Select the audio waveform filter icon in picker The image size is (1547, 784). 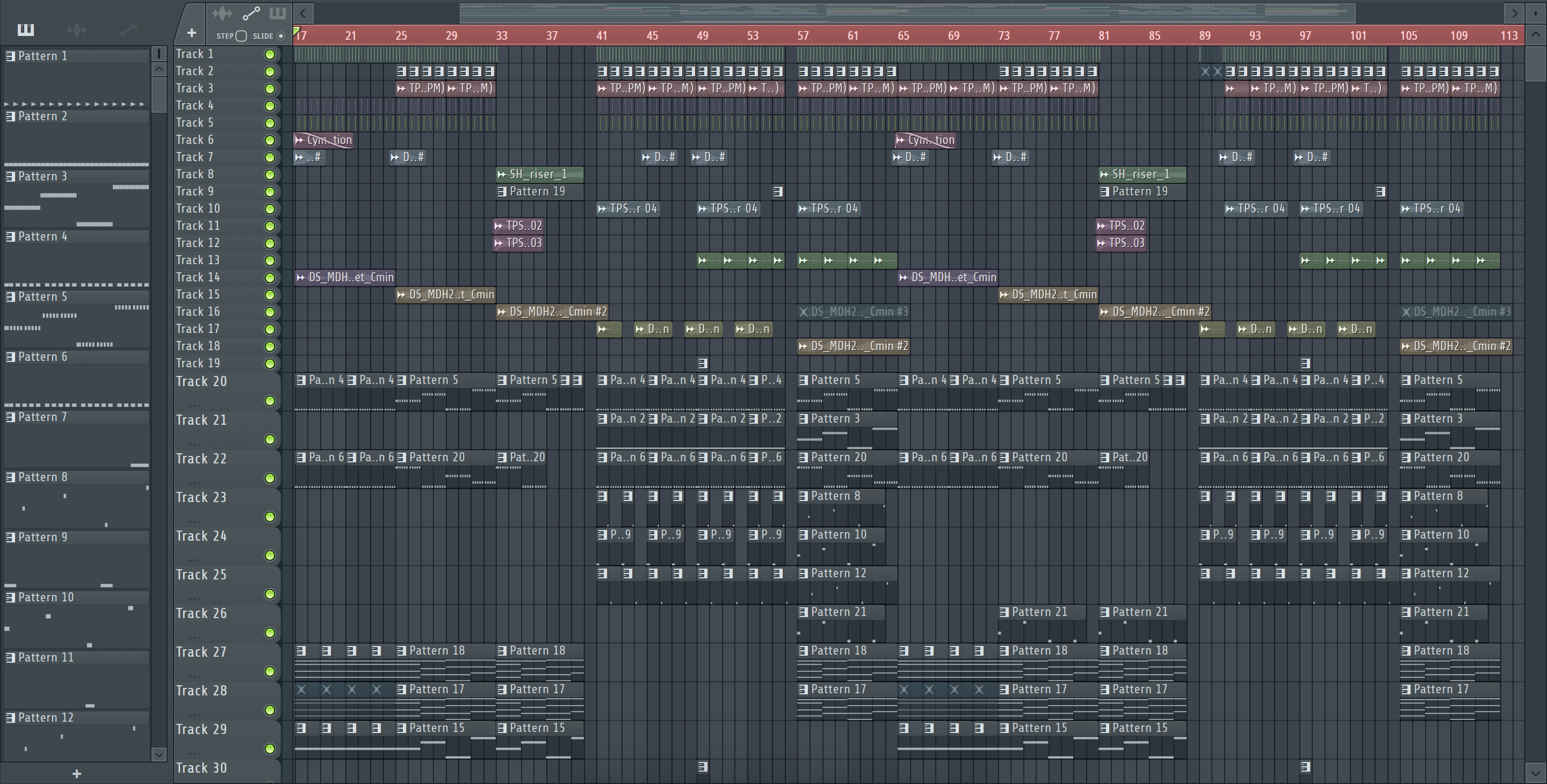point(77,30)
